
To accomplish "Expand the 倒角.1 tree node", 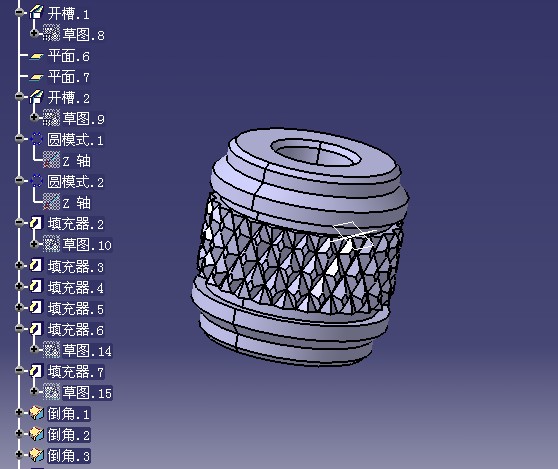I will (x=19, y=412).
